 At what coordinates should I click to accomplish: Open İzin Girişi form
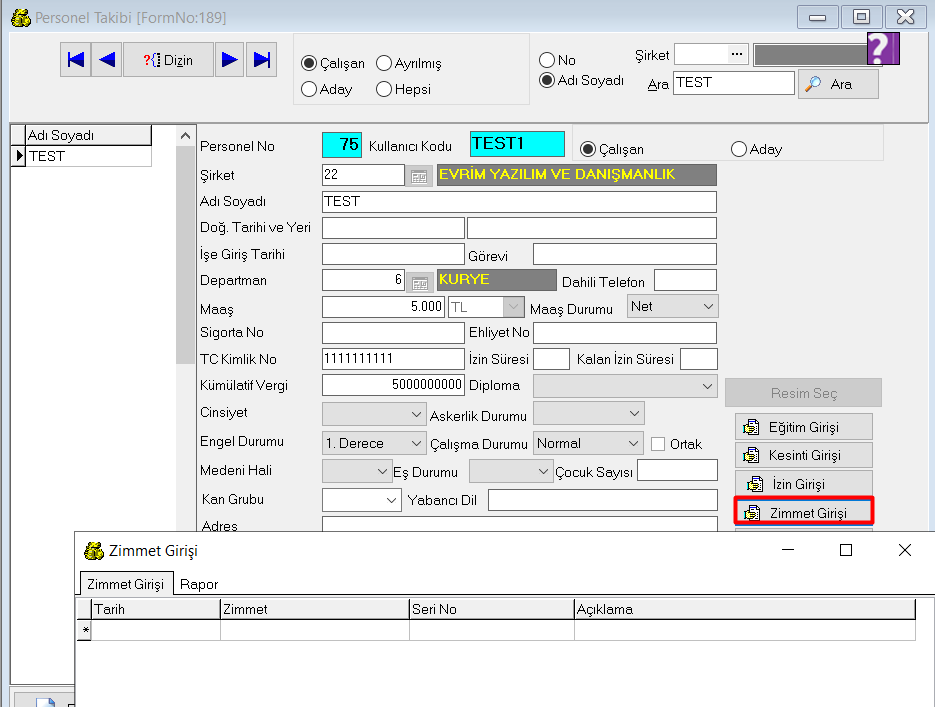(x=804, y=484)
